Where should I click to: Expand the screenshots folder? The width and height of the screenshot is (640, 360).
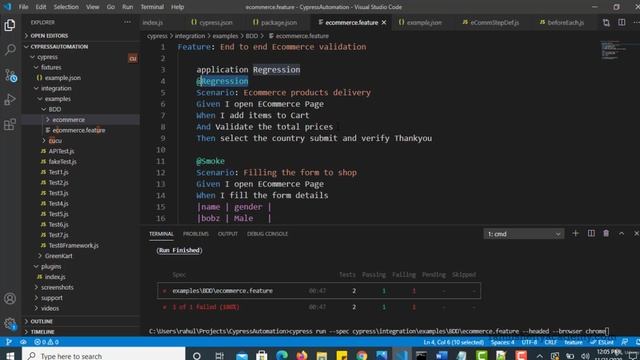[x=57, y=287]
